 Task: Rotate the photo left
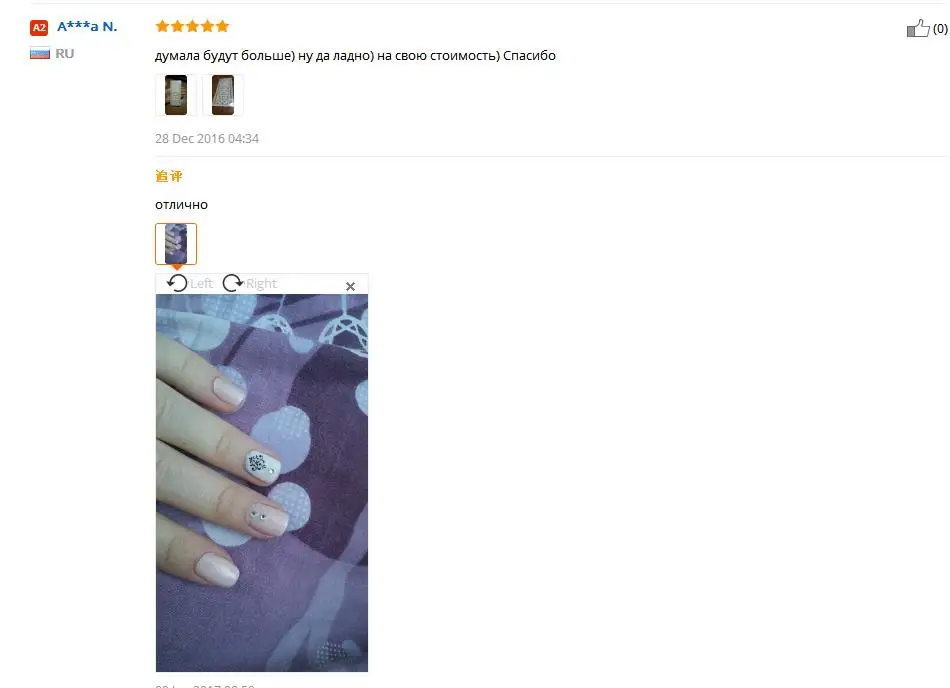178,283
